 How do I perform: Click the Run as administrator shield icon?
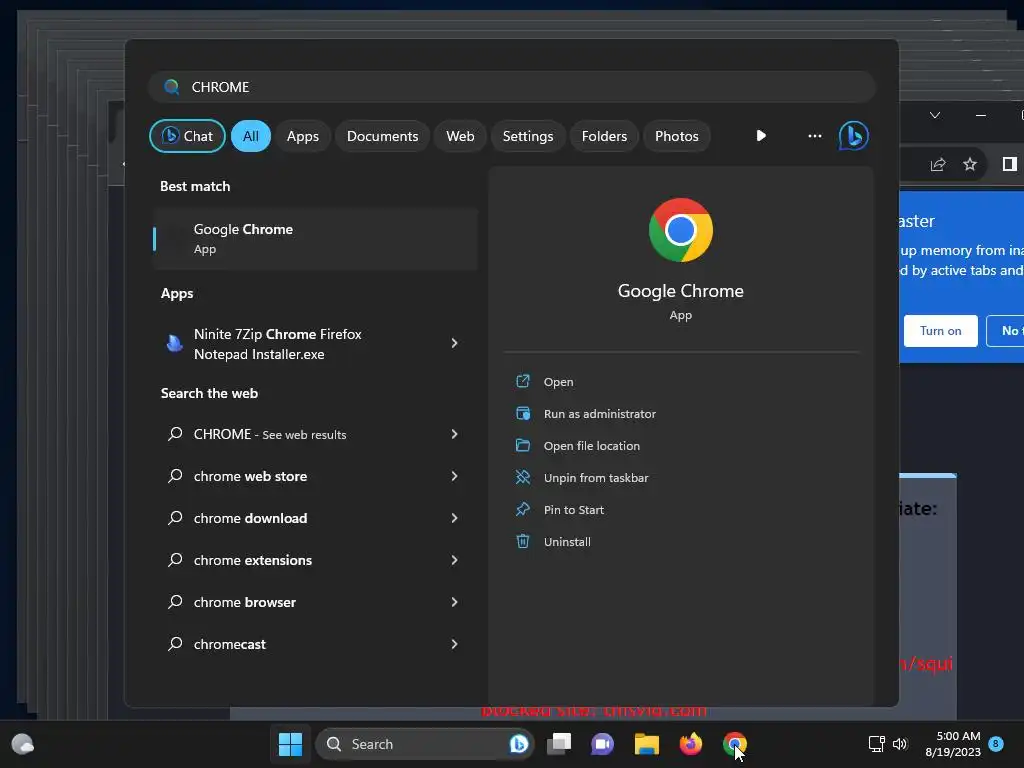[523, 413]
